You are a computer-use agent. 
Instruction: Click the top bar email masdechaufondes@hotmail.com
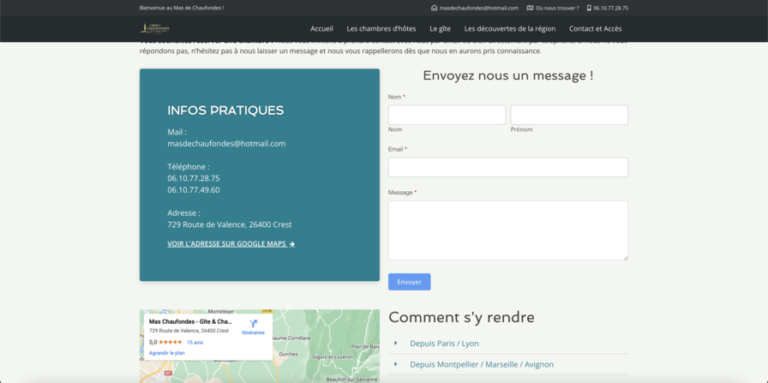[479, 8]
